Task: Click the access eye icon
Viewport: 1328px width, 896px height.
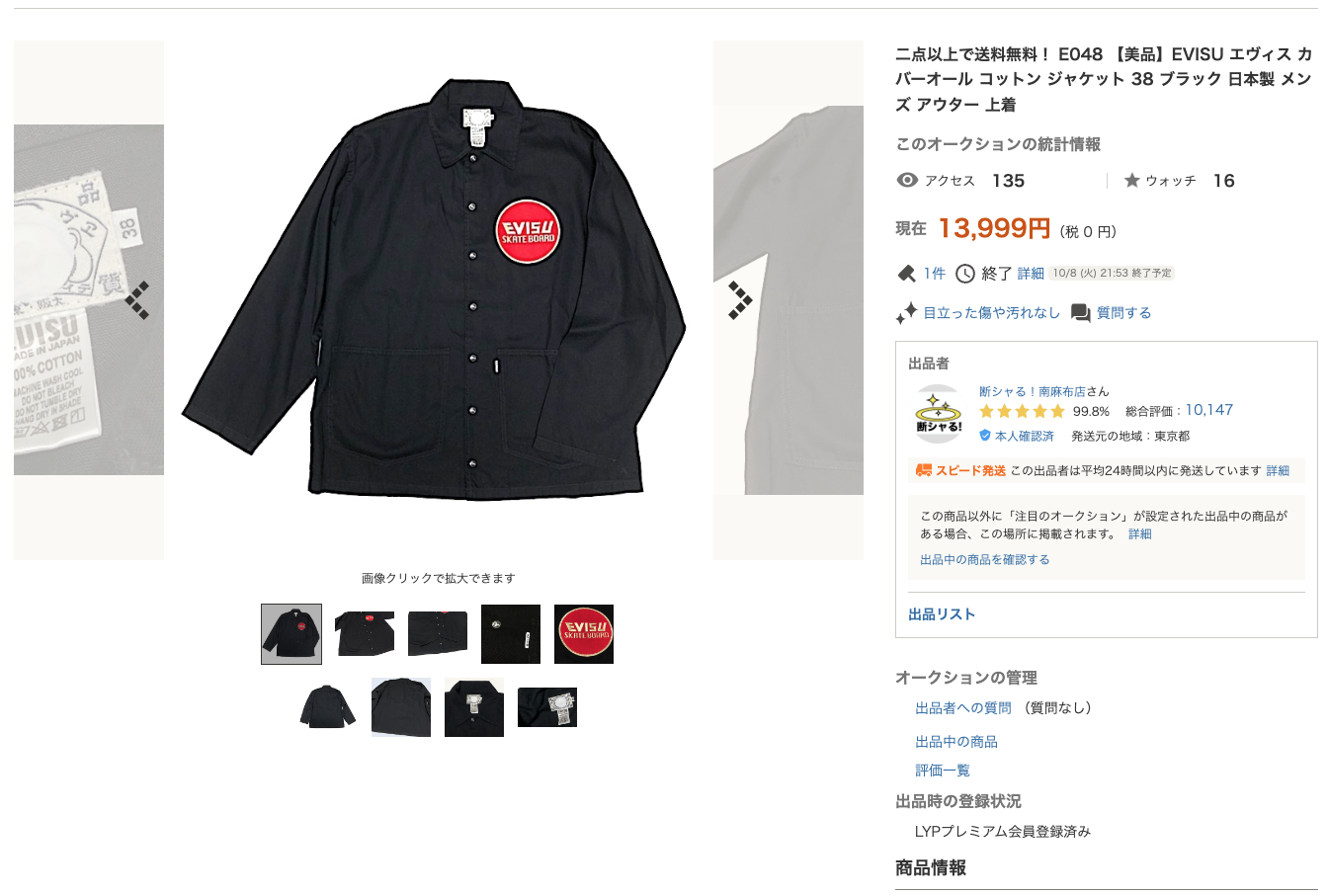Action: pyautogui.click(x=907, y=180)
